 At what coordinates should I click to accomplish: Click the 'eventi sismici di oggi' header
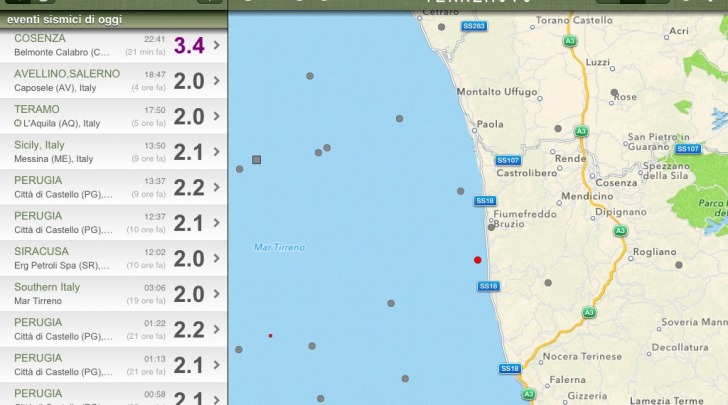pos(113,20)
